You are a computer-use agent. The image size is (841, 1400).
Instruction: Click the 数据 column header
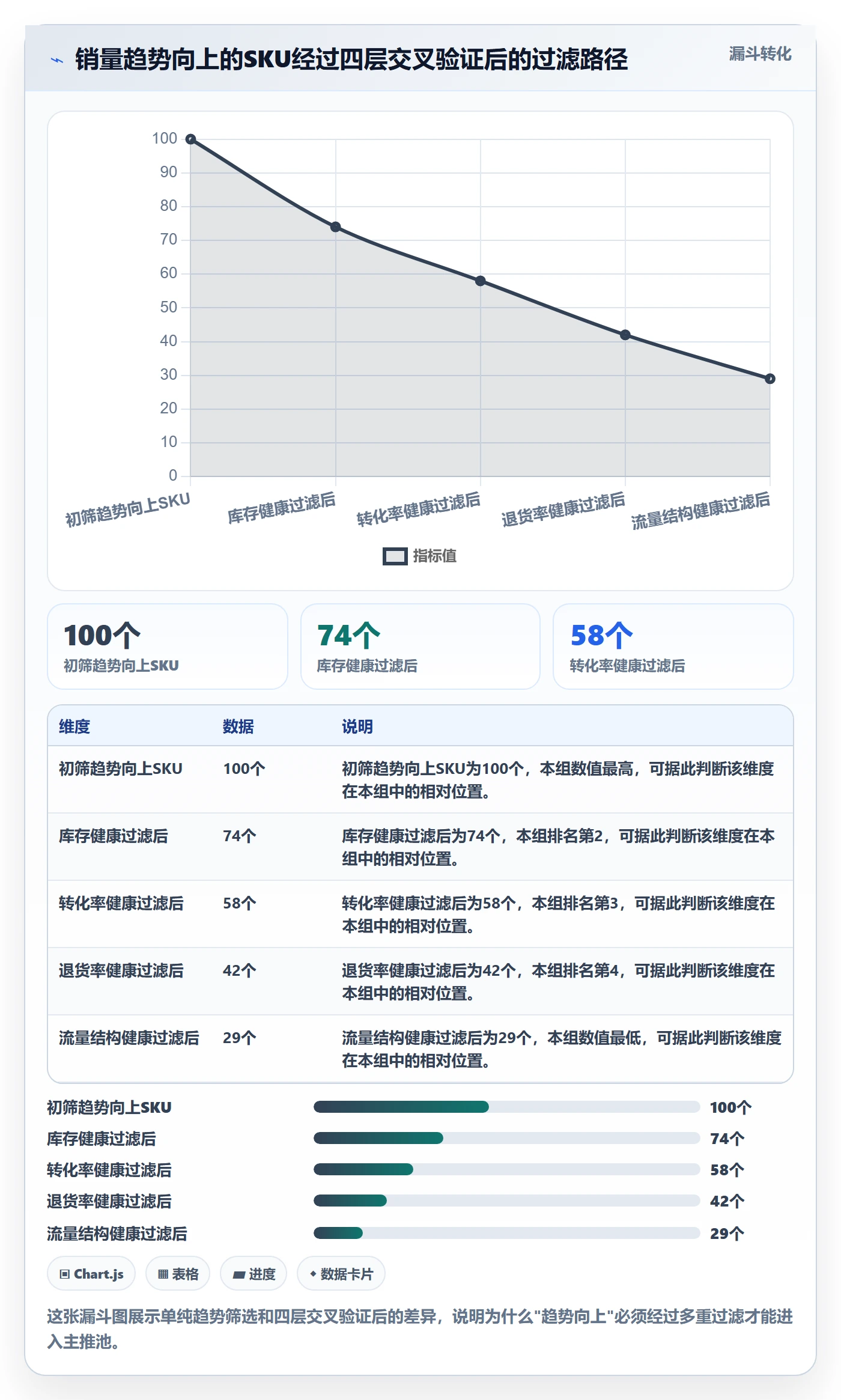point(238,726)
